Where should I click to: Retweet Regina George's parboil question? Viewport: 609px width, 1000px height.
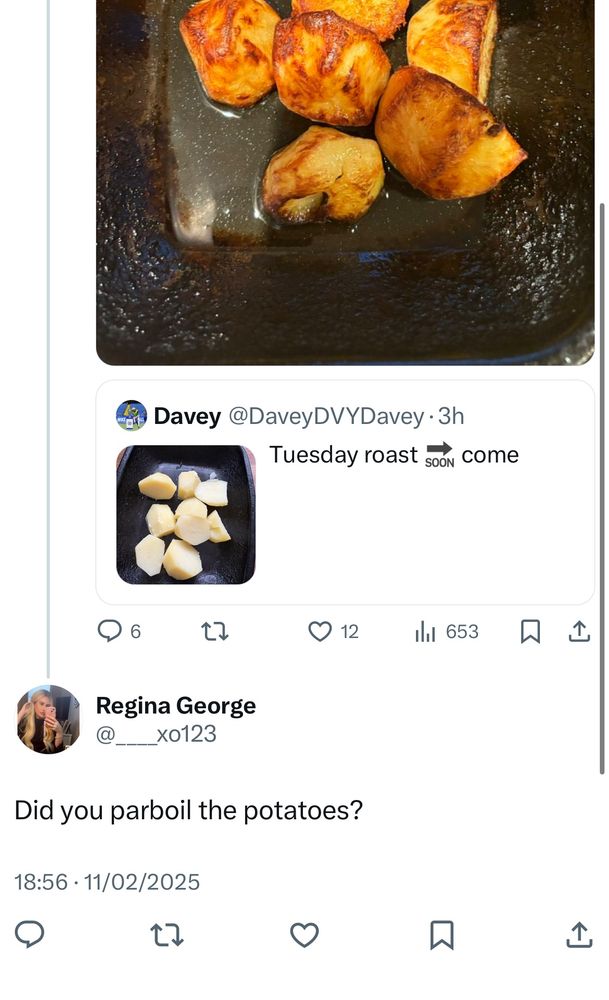166,934
